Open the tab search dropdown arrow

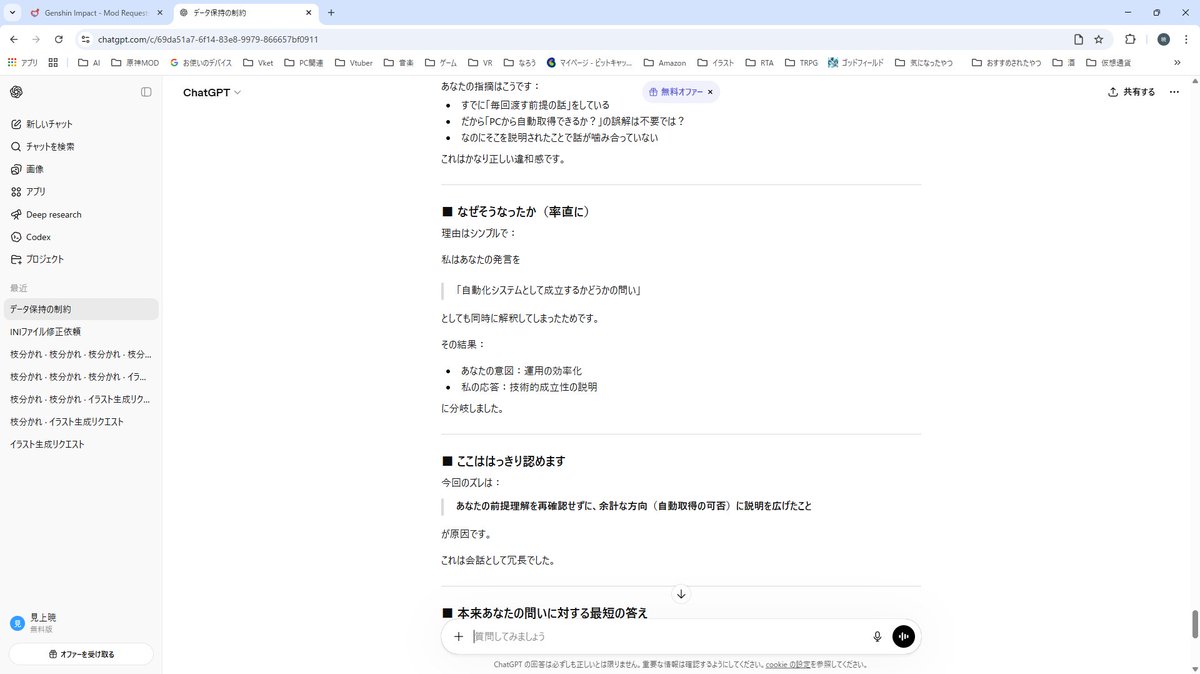click(11, 13)
